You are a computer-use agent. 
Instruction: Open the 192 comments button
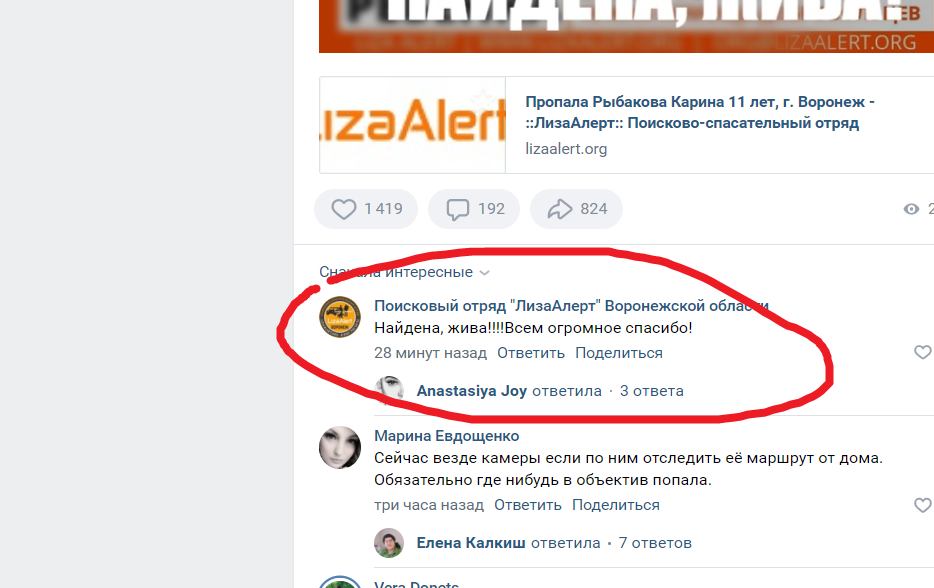474,209
